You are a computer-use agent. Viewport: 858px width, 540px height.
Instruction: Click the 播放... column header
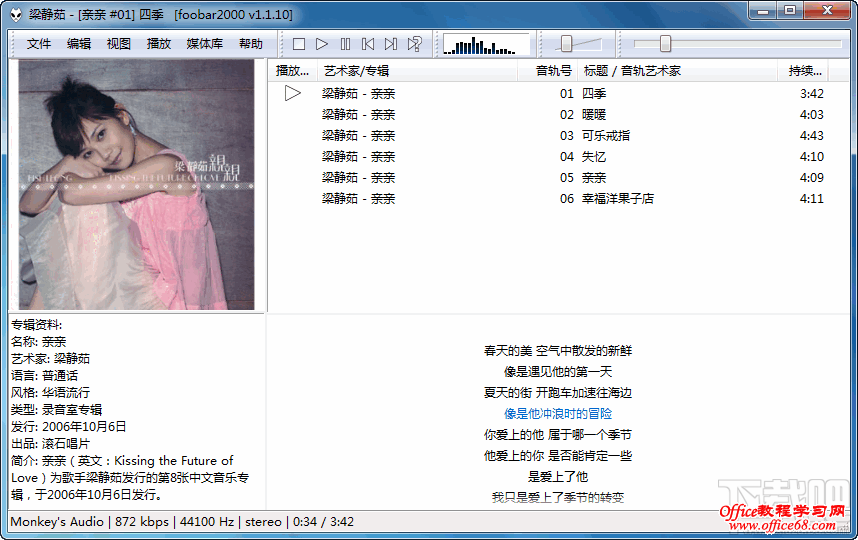tap(293, 71)
